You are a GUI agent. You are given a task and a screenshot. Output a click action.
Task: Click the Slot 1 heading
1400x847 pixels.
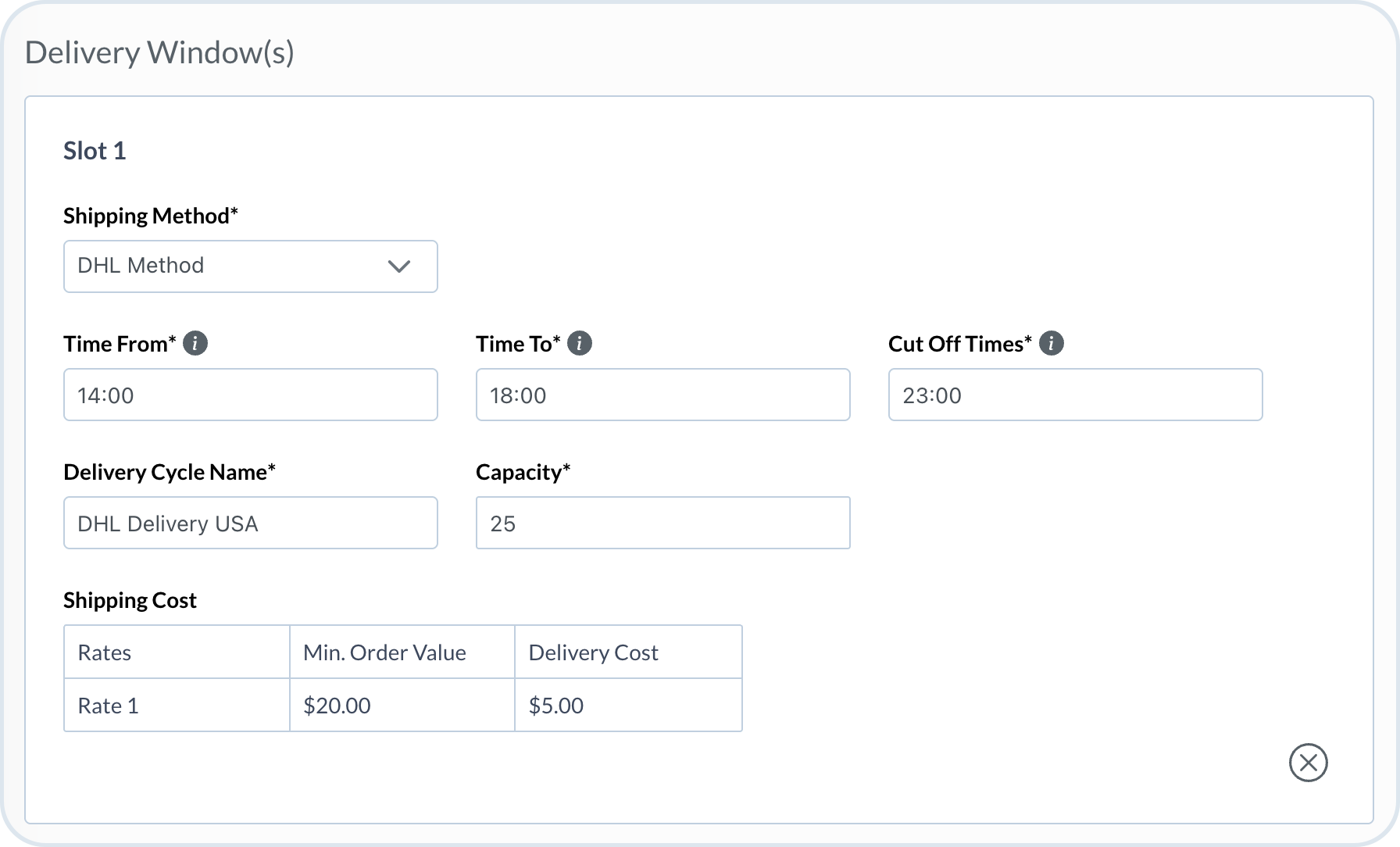pyautogui.click(x=95, y=151)
